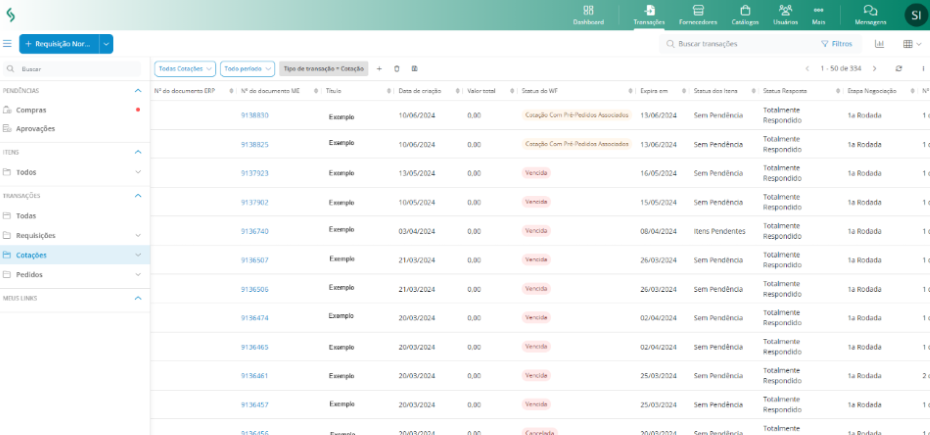Open the Todo período dropdown

coord(246,69)
